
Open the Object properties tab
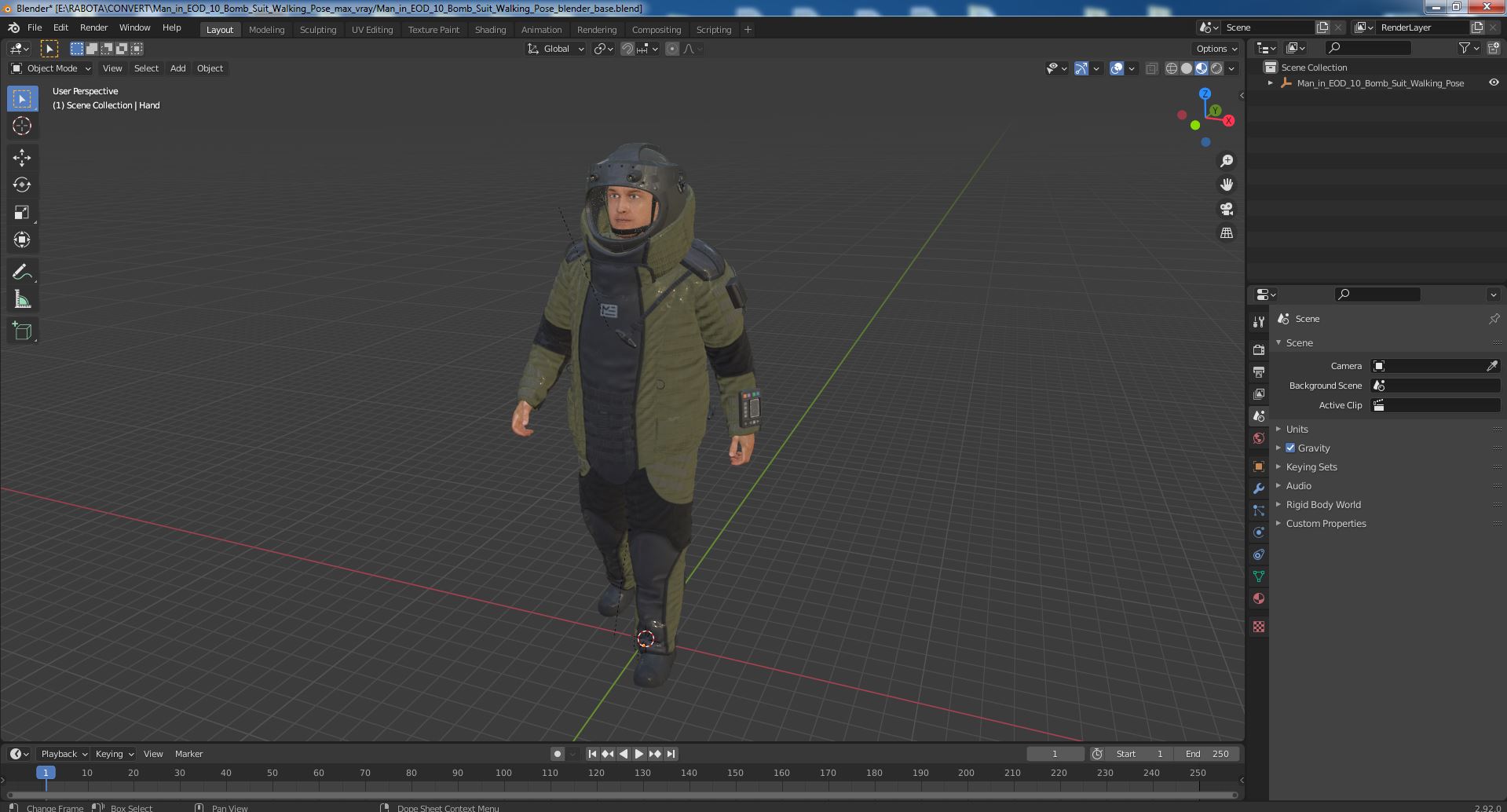pos(1259,466)
